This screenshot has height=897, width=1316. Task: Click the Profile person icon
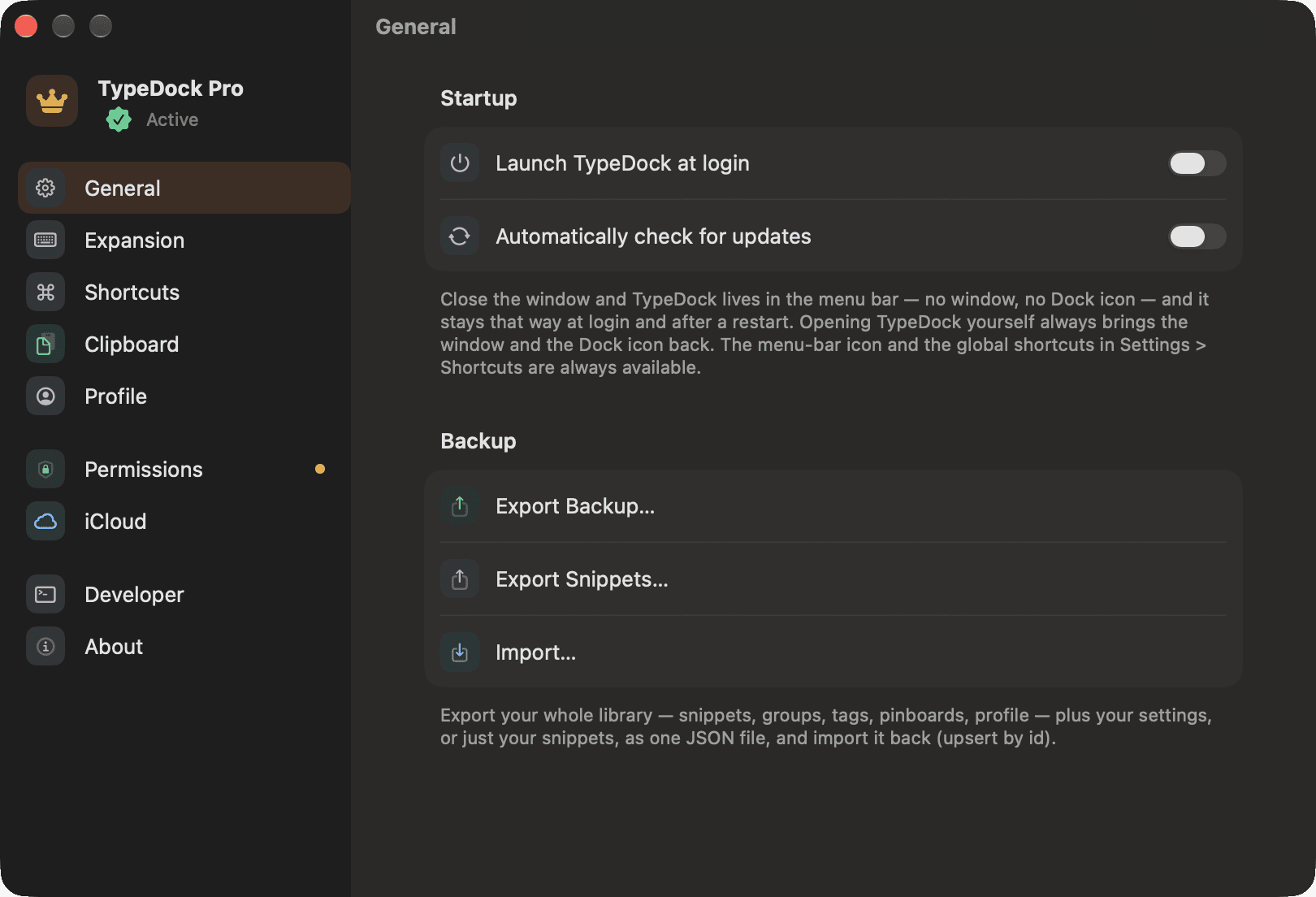point(45,396)
